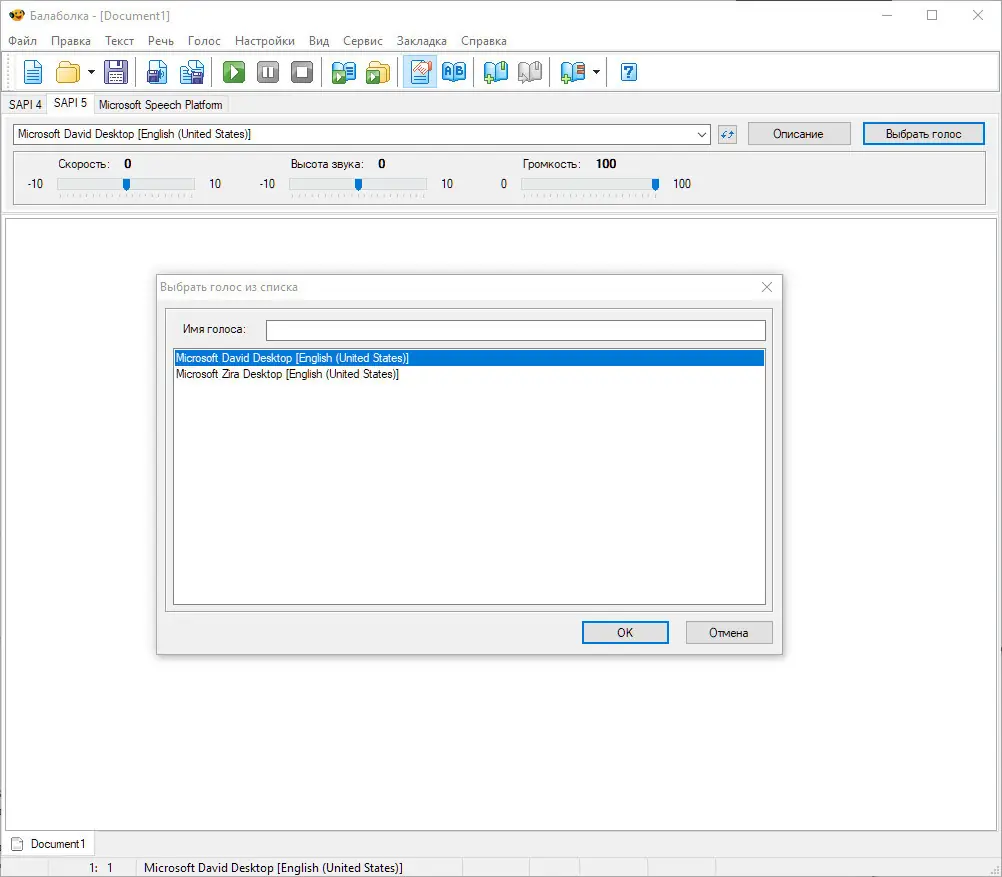This screenshot has width=1002, height=877.
Task: Click Отмена to cancel dialog
Action: tap(728, 632)
